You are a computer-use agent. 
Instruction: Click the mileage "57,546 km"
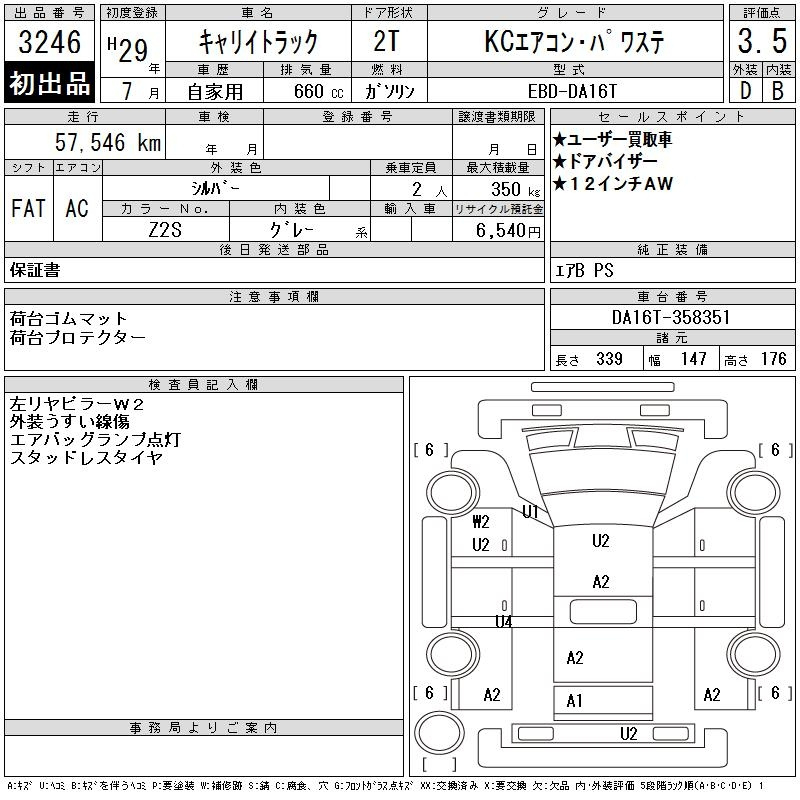(108, 142)
